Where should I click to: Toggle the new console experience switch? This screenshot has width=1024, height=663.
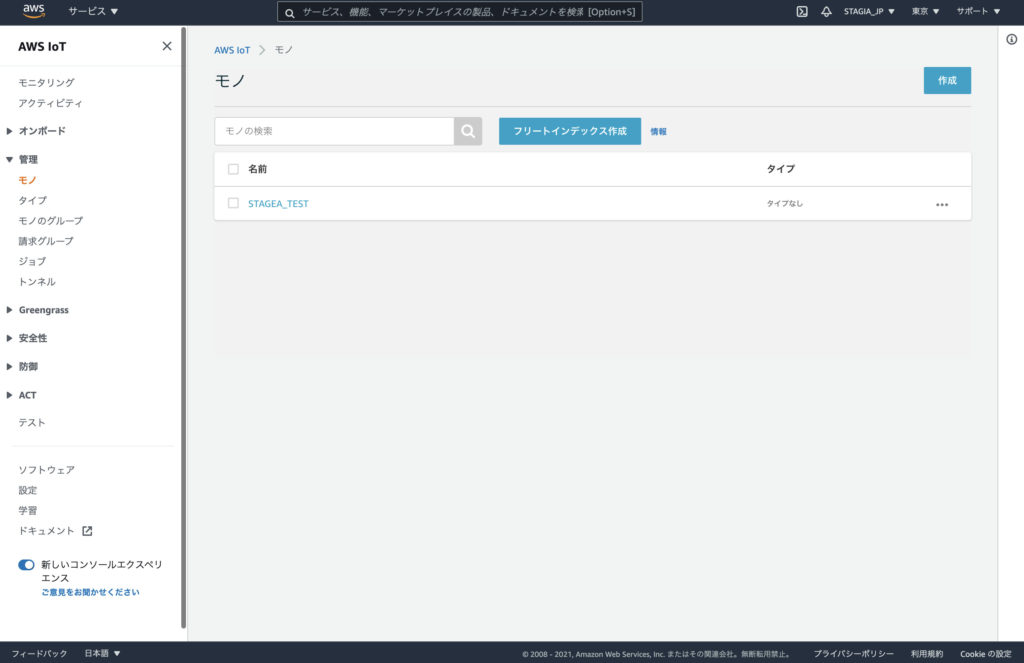[27, 565]
